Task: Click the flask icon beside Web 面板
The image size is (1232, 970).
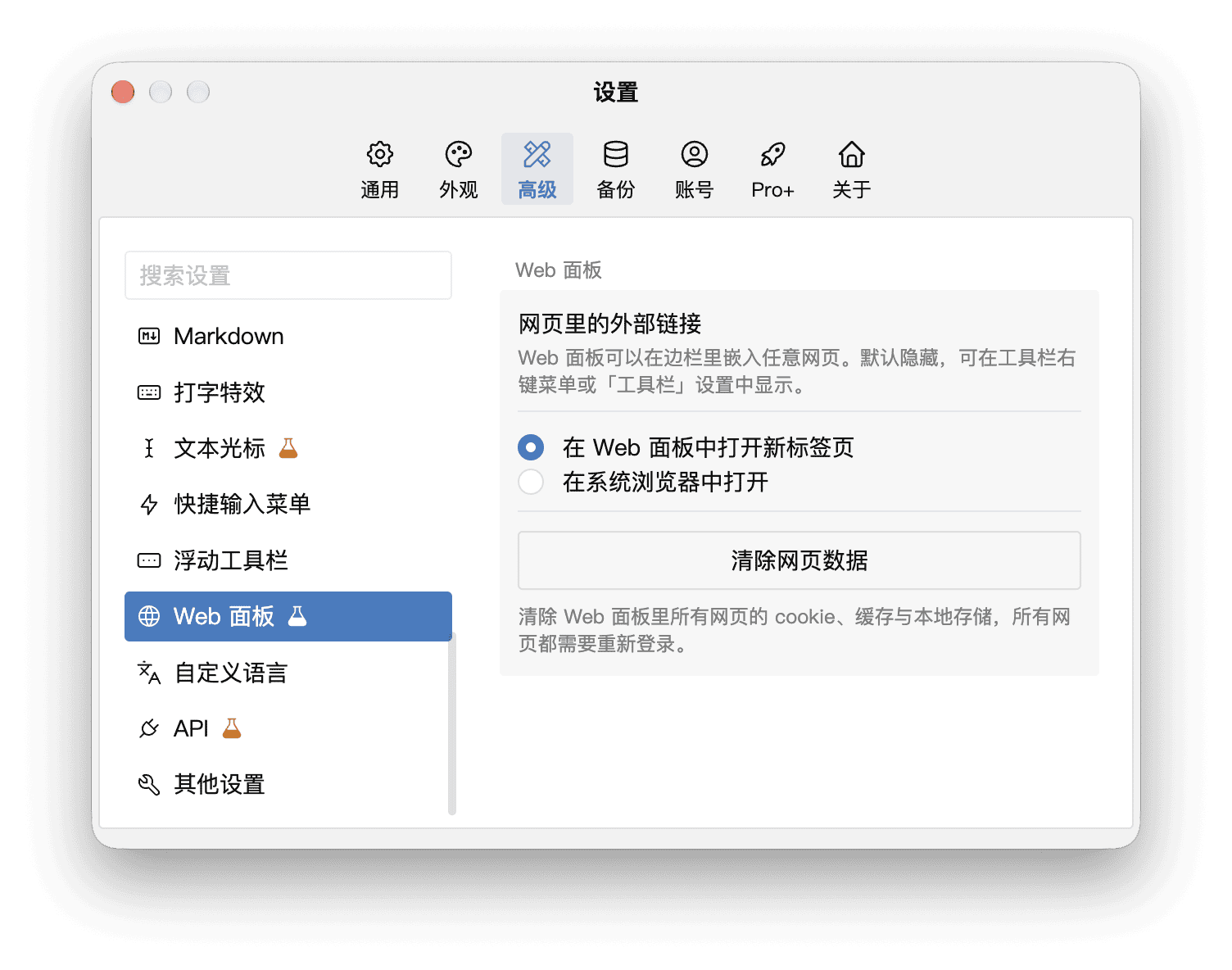Action: click(x=297, y=616)
